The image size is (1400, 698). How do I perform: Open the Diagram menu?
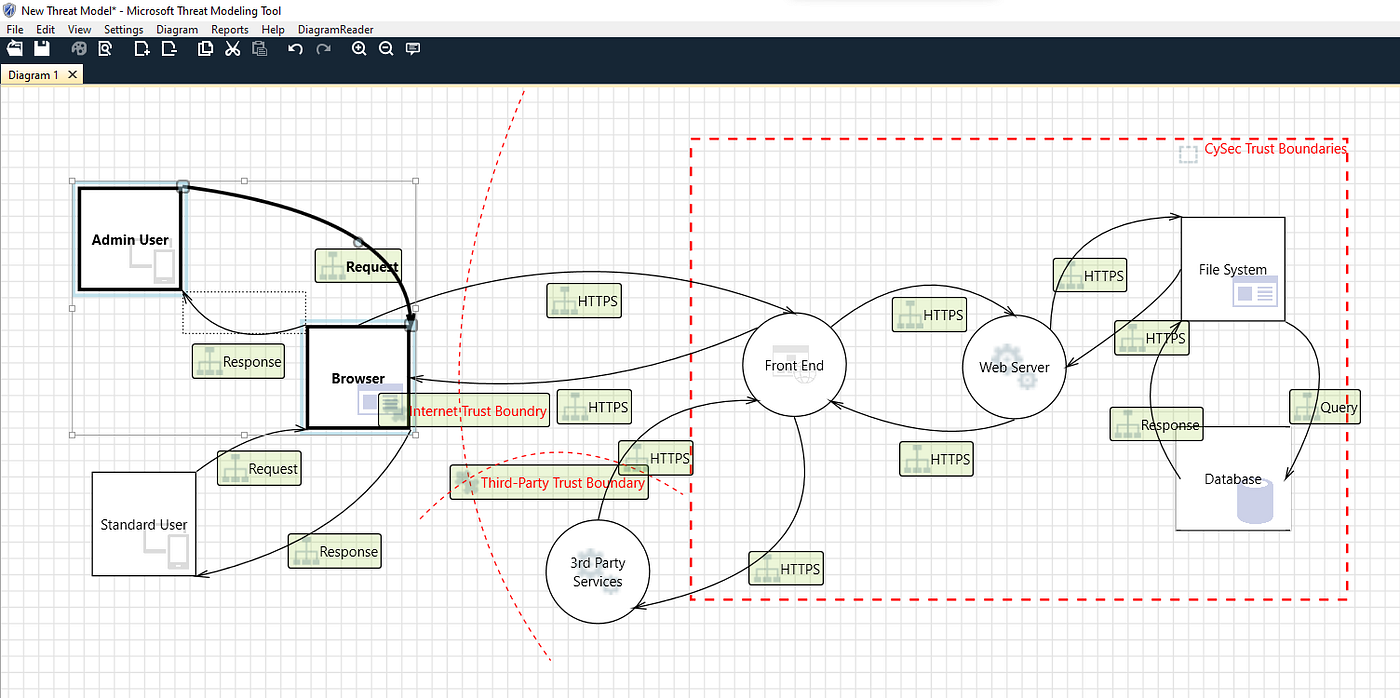[x=177, y=29]
